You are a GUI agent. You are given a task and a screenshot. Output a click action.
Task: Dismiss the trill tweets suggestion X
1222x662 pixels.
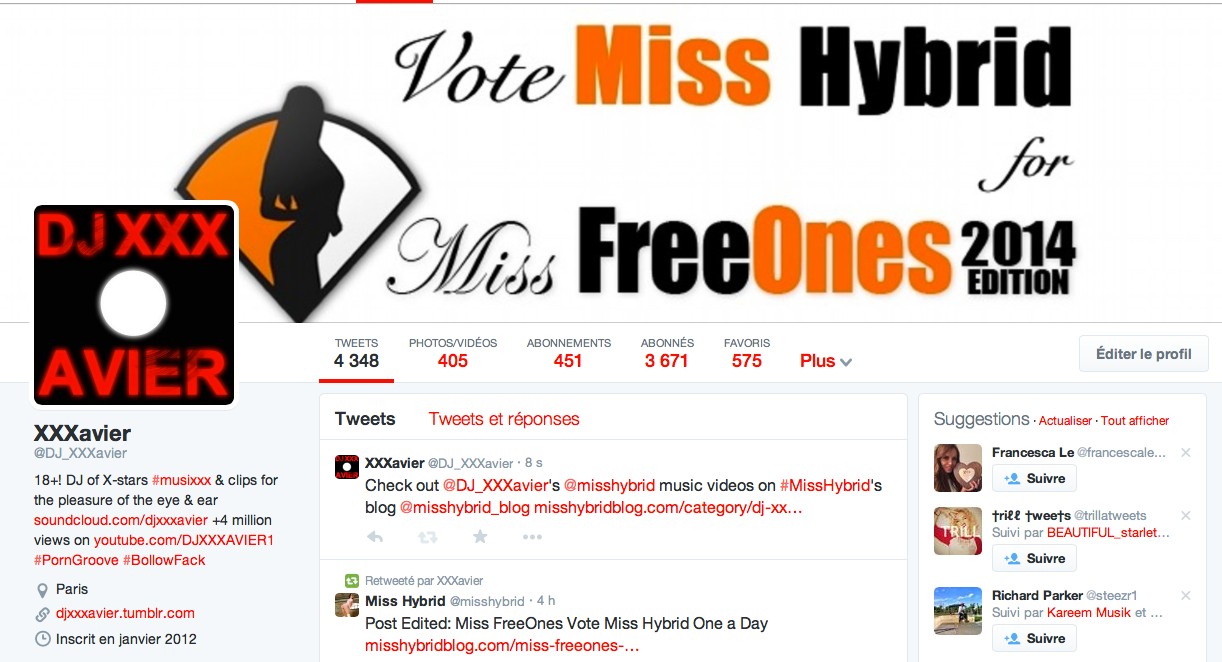point(1186,516)
